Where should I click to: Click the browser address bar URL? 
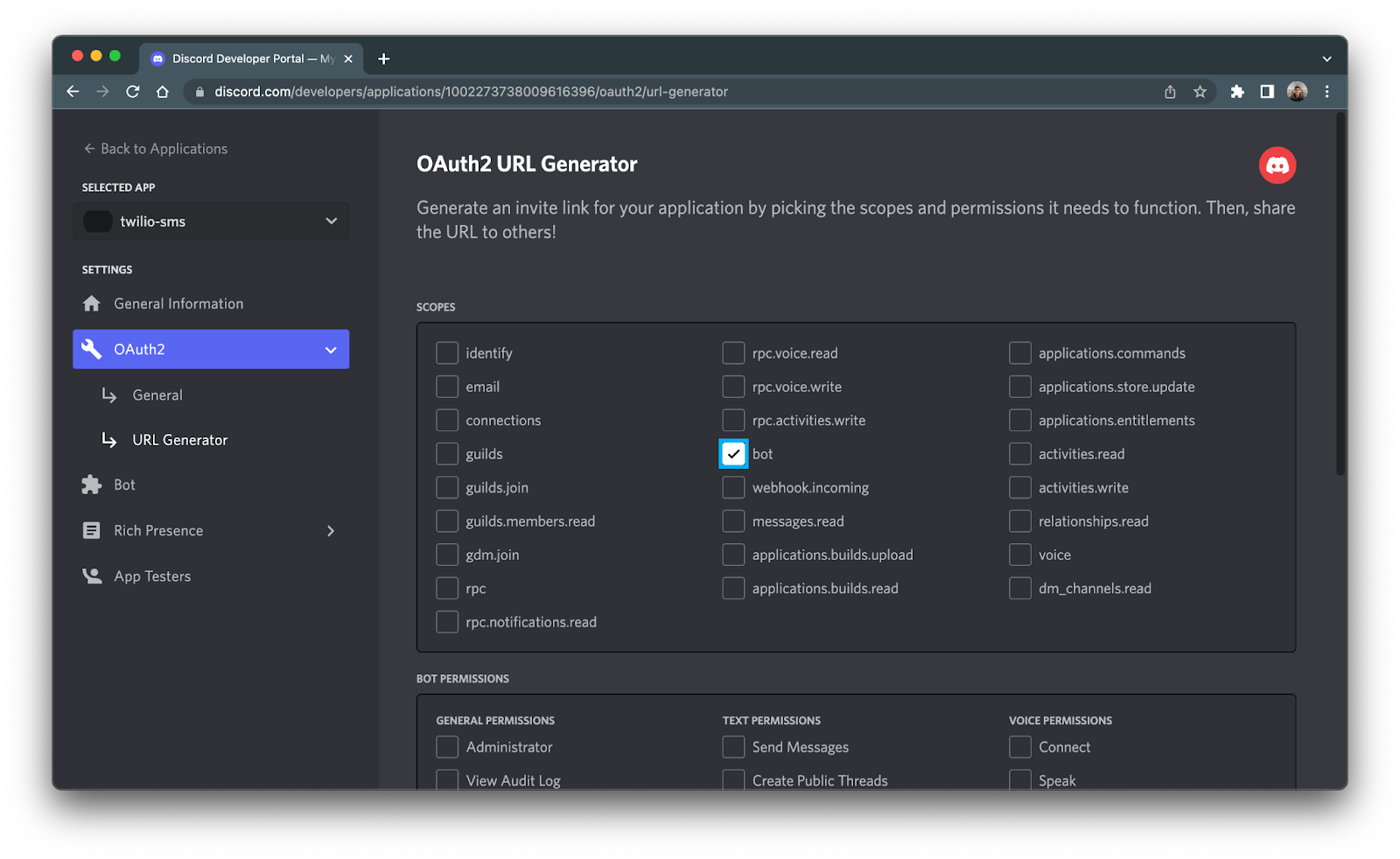[471, 92]
